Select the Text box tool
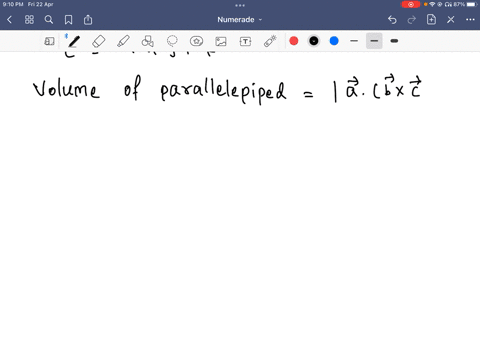This screenshot has width=480, height=360. pyautogui.click(x=245, y=41)
